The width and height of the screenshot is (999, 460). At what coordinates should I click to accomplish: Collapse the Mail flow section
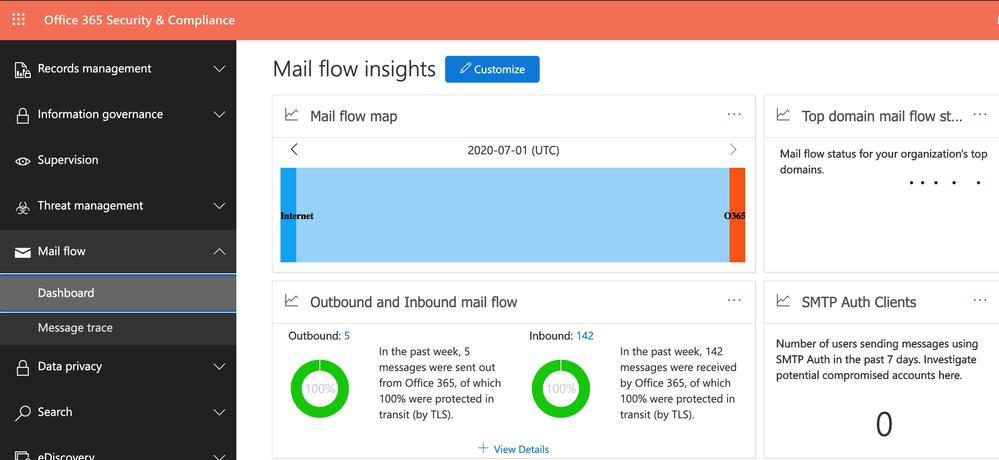[x=219, y=252]
